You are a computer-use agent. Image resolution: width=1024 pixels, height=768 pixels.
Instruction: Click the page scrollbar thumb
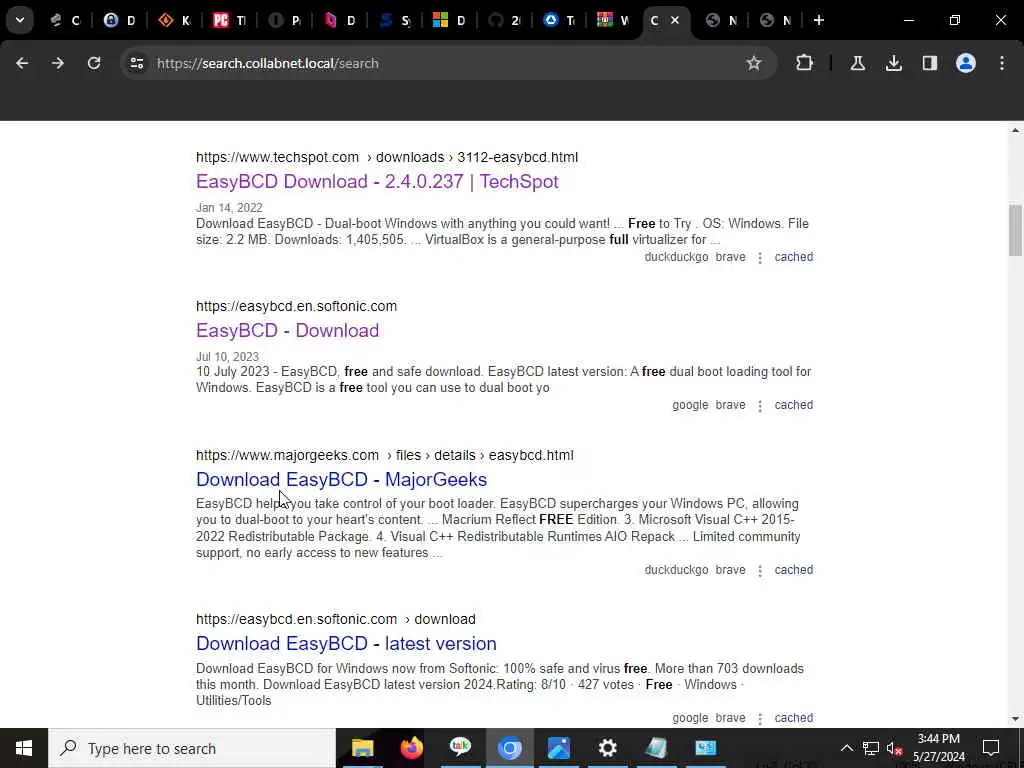point(1015,231)
